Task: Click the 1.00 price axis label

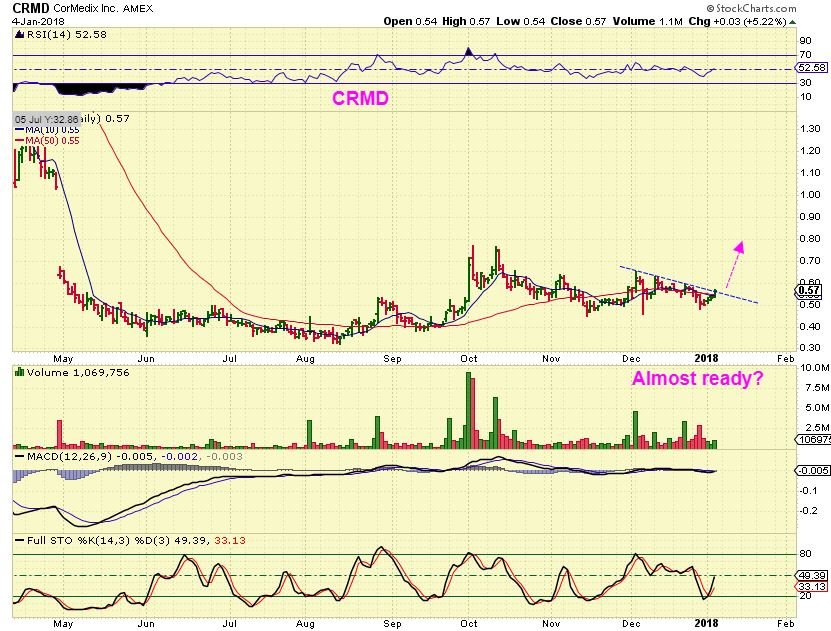Action: coord(809,194)
